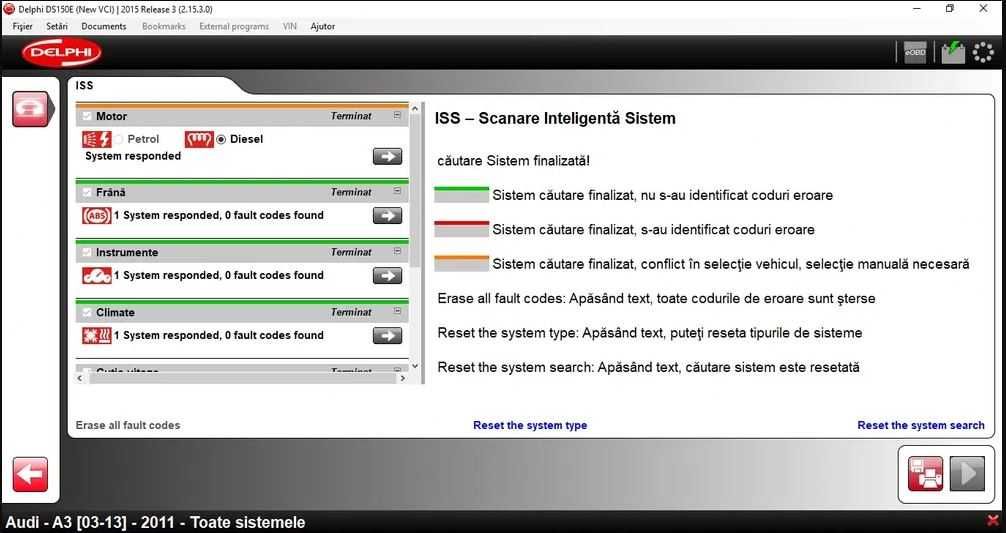Open the Setări menu
This screenshot has width=1006, height=533.
point(57,26)
